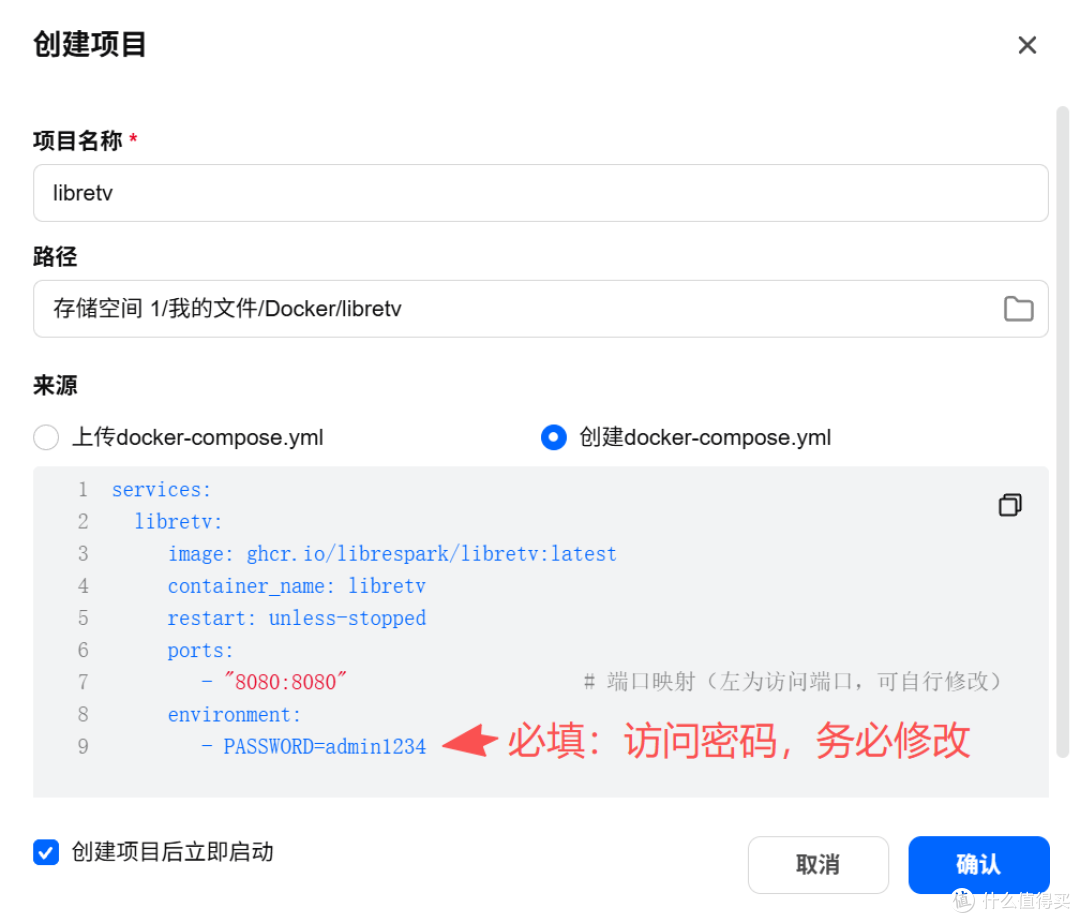Image resolution: width=1080 pixels, height=923 pixels.
Task: Click the 'ports:' code line
Action: [x=200, y=650]
